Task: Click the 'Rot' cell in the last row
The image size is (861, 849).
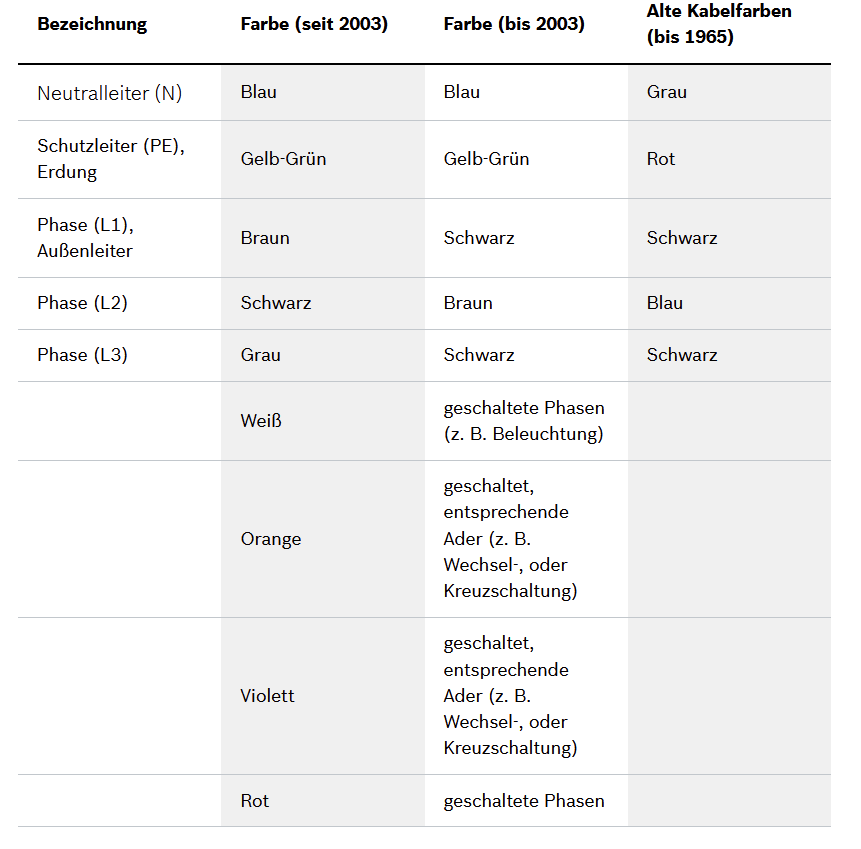Action: click(255, 801)
